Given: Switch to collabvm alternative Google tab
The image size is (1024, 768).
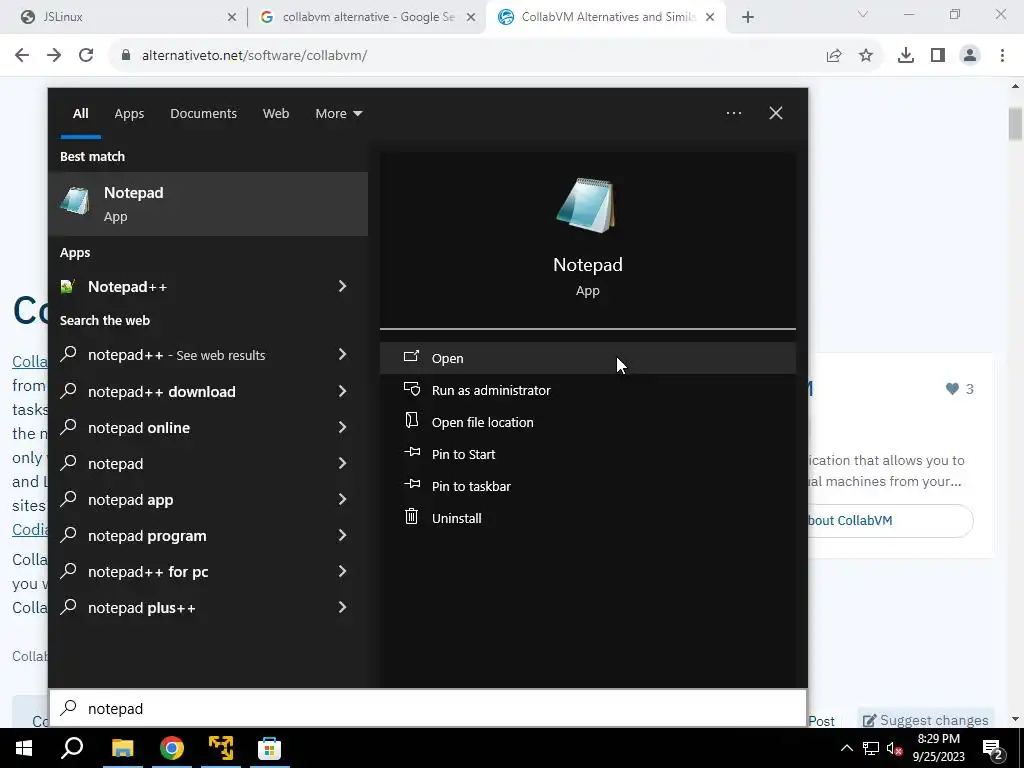Looking at the screenshot, I should (x=366, y=17).
